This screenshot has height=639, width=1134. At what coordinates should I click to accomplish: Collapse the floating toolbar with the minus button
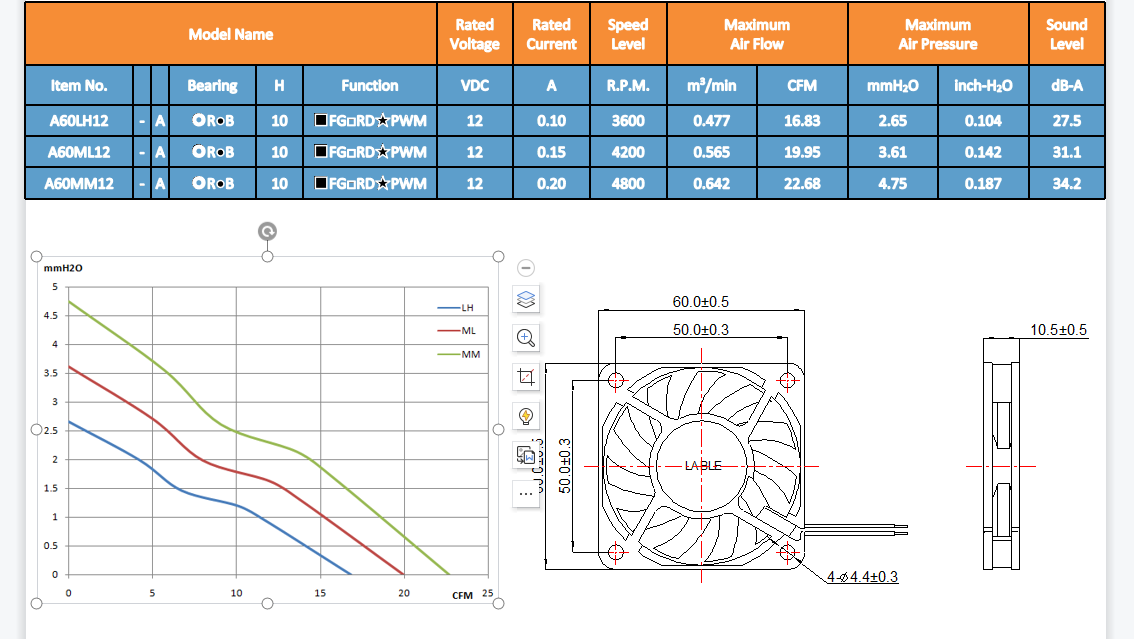(527, 268)
